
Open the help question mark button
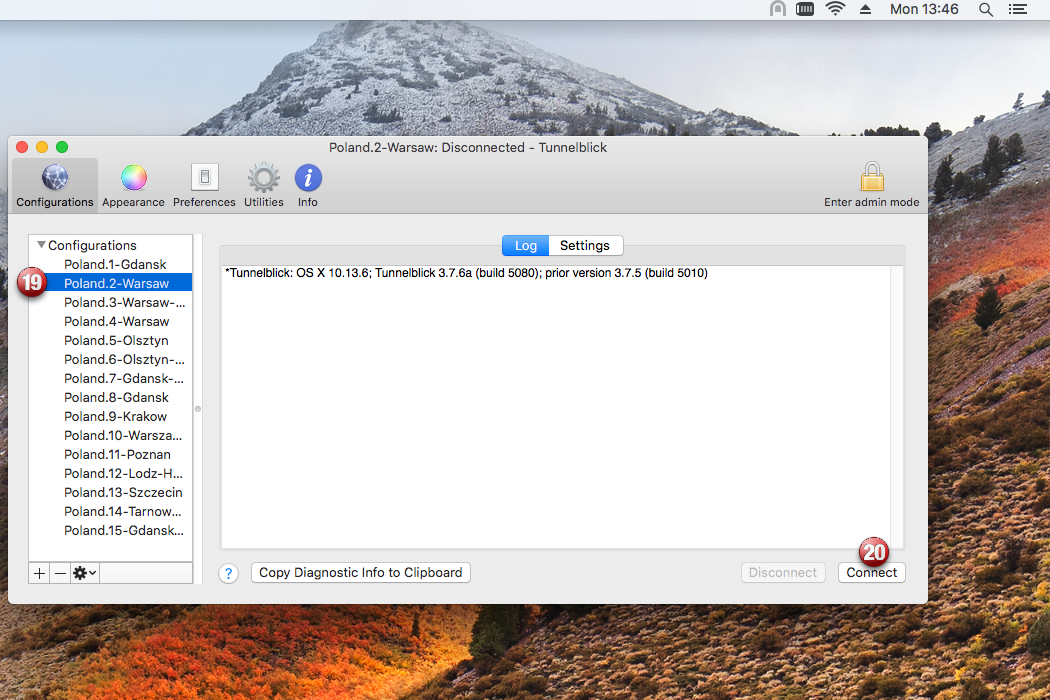[x=228, y=573]
